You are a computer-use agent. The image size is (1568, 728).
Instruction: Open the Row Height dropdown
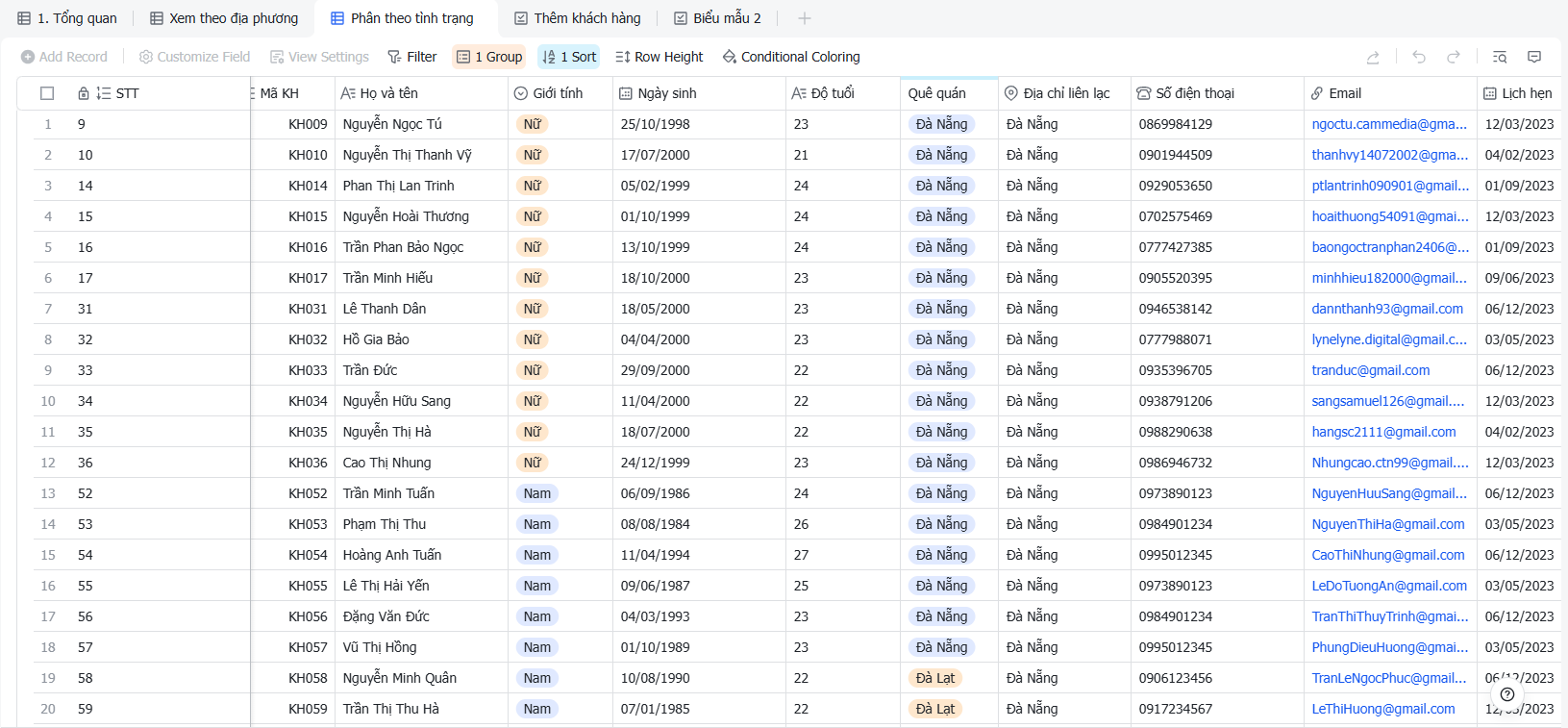(x=660, y=57)
